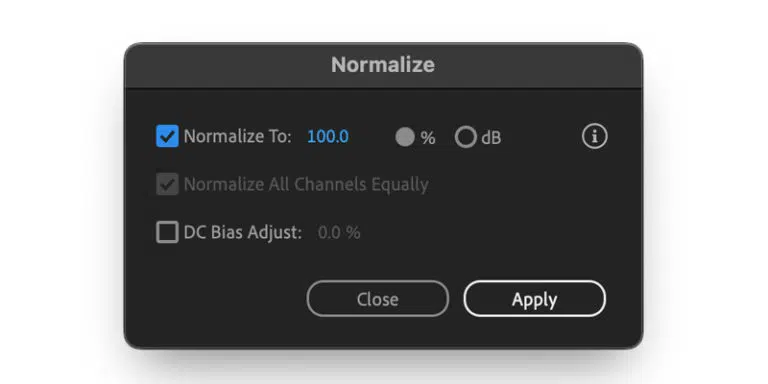The width and height of the screenshot is (768, 384).
Task: Uncheck the Normalize To checkbox
Action: tap(167, 136)
